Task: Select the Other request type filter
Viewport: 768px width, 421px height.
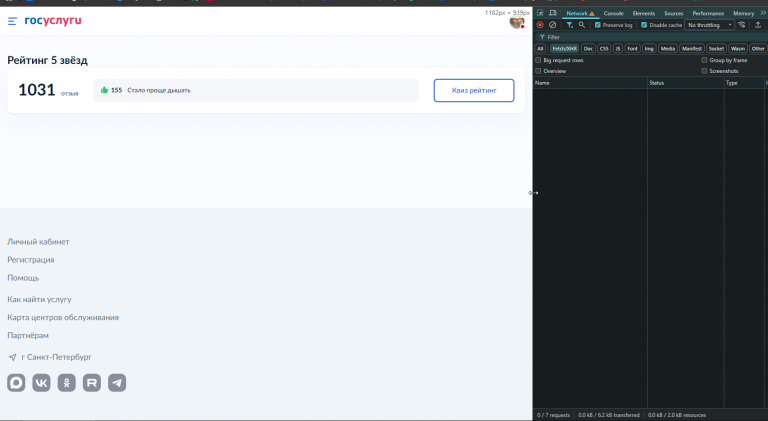Action: tap(758, 48)
